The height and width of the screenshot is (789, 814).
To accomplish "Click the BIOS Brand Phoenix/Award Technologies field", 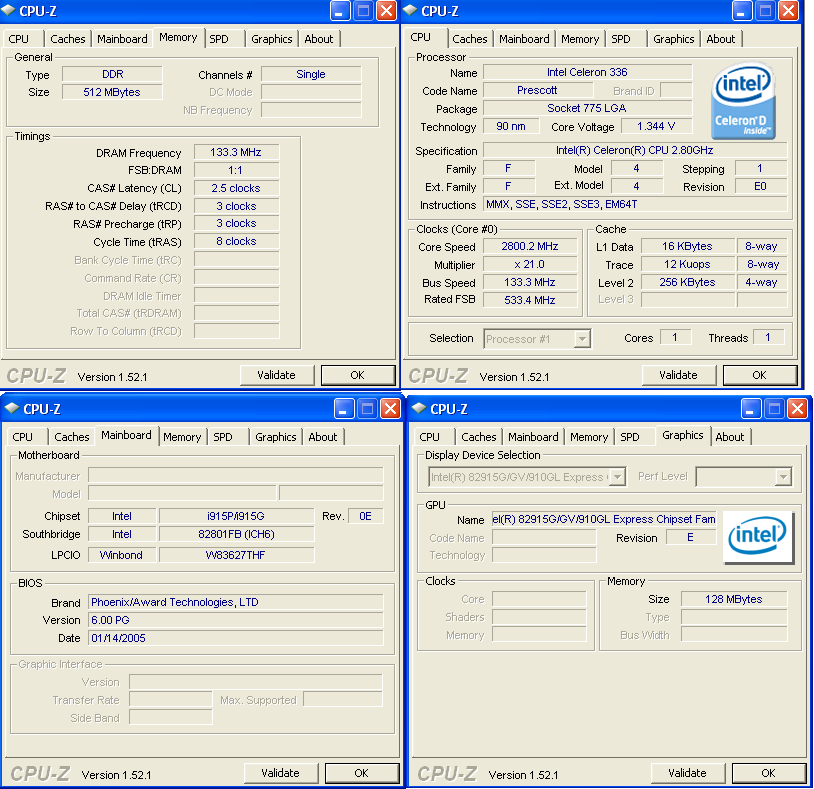I will tap(236, 602).
